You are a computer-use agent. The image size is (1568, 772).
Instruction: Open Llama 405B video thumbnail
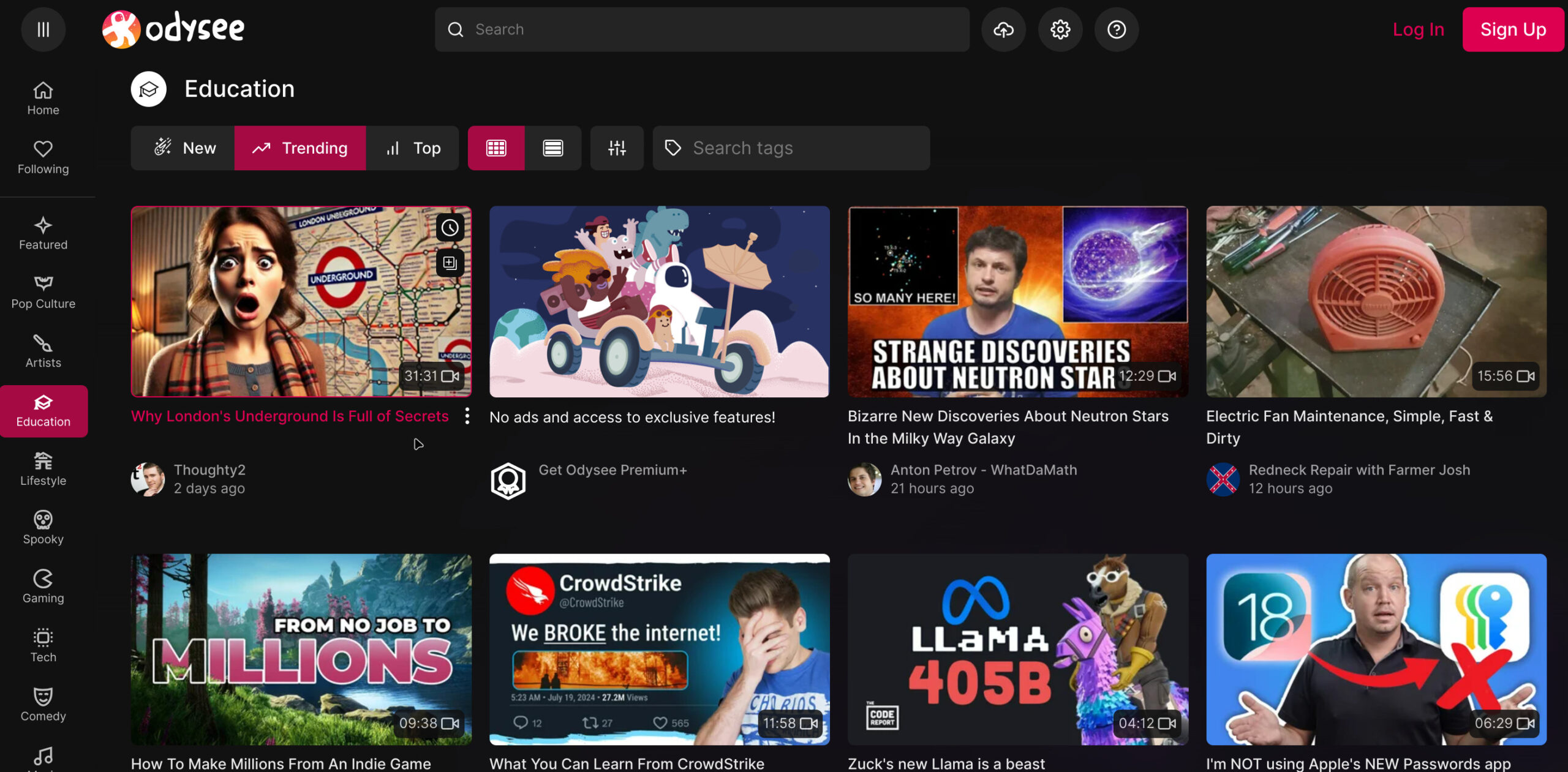click(1017, 650)
